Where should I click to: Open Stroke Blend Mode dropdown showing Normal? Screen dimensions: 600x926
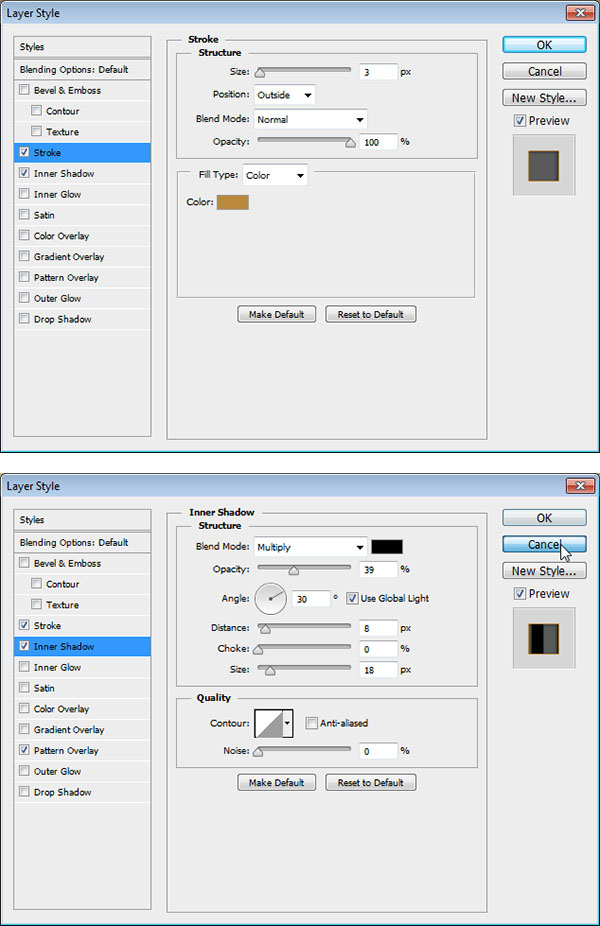311,119
